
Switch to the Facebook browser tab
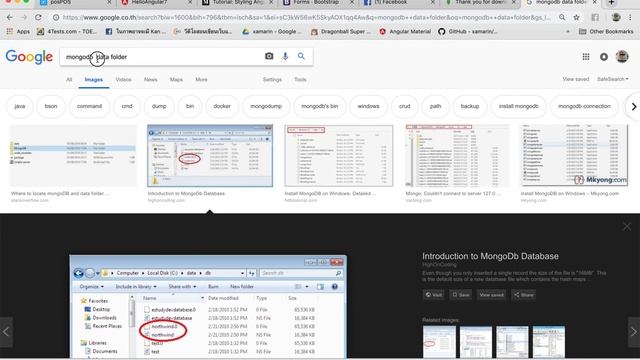pyautogui.click(x=398, y=3)
